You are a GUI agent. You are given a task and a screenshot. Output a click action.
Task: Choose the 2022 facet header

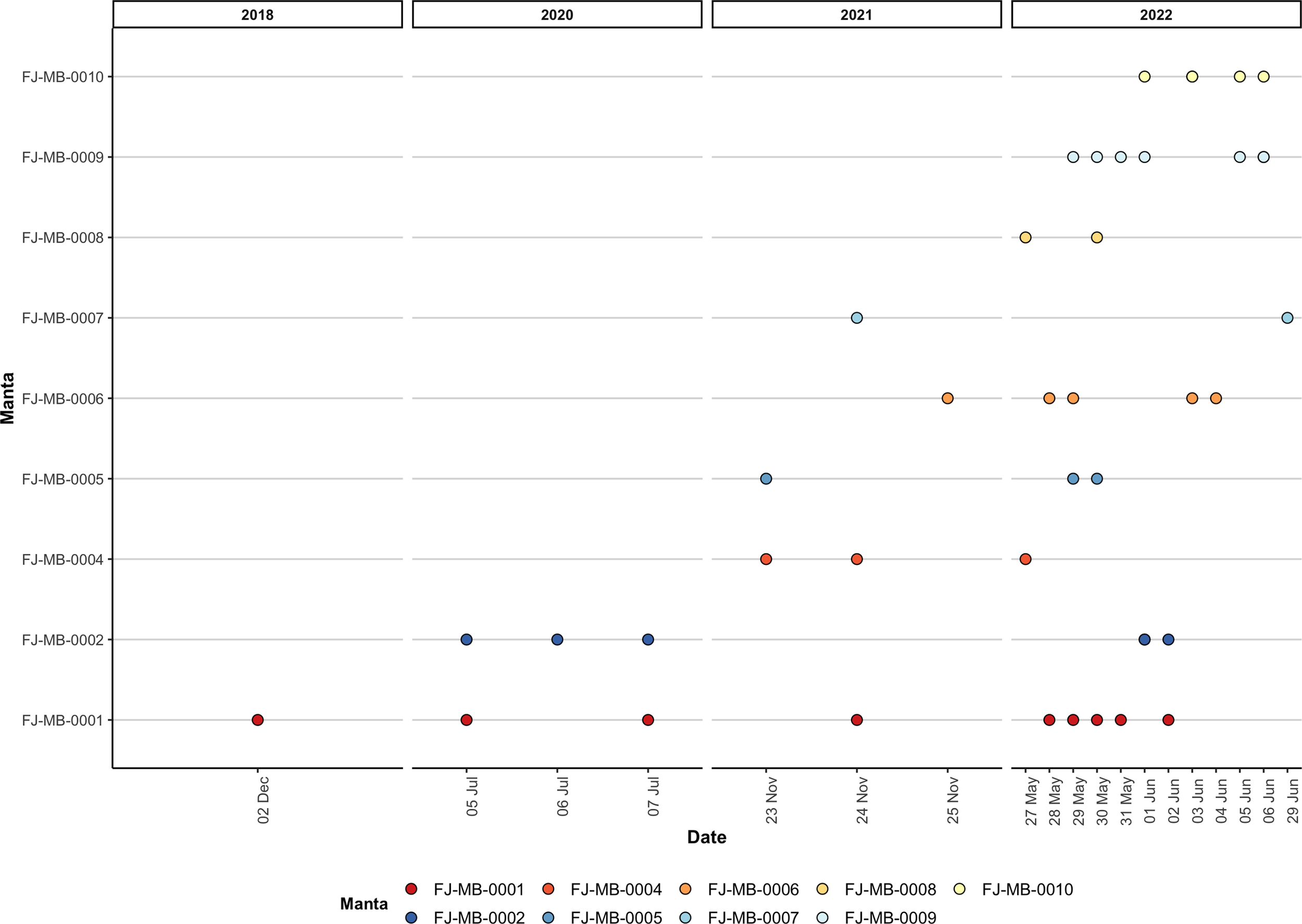(x=1156, y=14)
